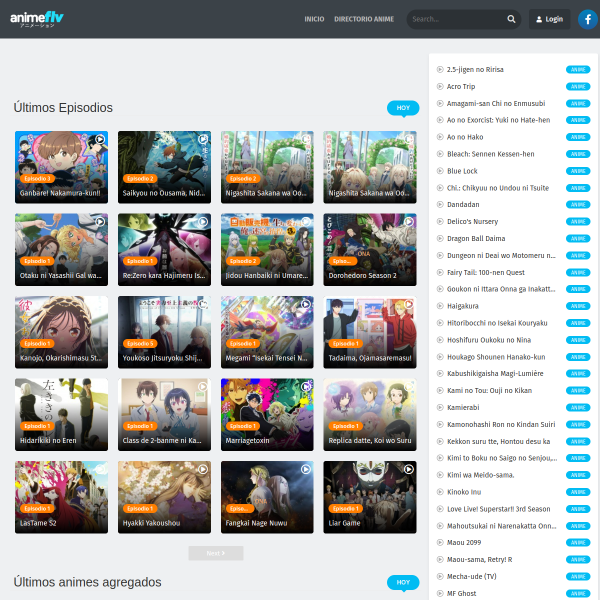Open Re:Zero kara Hajimeru episode thumbnail
This screenshot has height=600, width=600.
[x=164, y=248]
